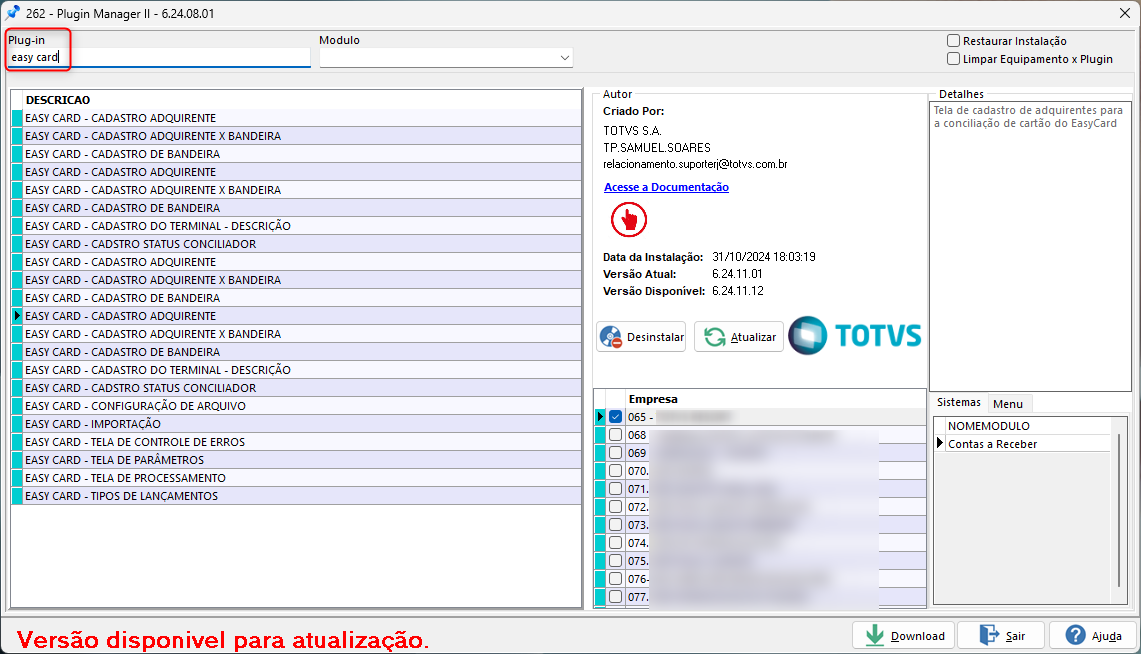1141x654 pixels.
Task: Open Ajuda help button
Action: (1092, 636)
